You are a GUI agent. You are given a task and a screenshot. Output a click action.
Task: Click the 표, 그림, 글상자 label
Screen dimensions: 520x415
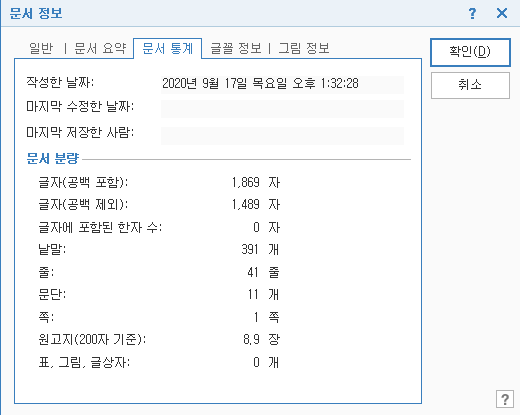(x=84, y=362)
